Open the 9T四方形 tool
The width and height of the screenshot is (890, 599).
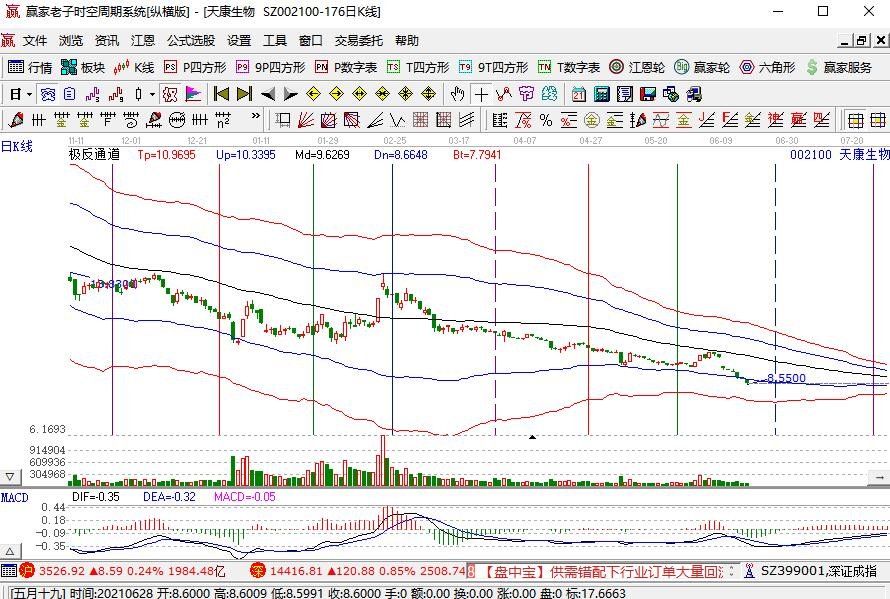click(x=494, y=68)
